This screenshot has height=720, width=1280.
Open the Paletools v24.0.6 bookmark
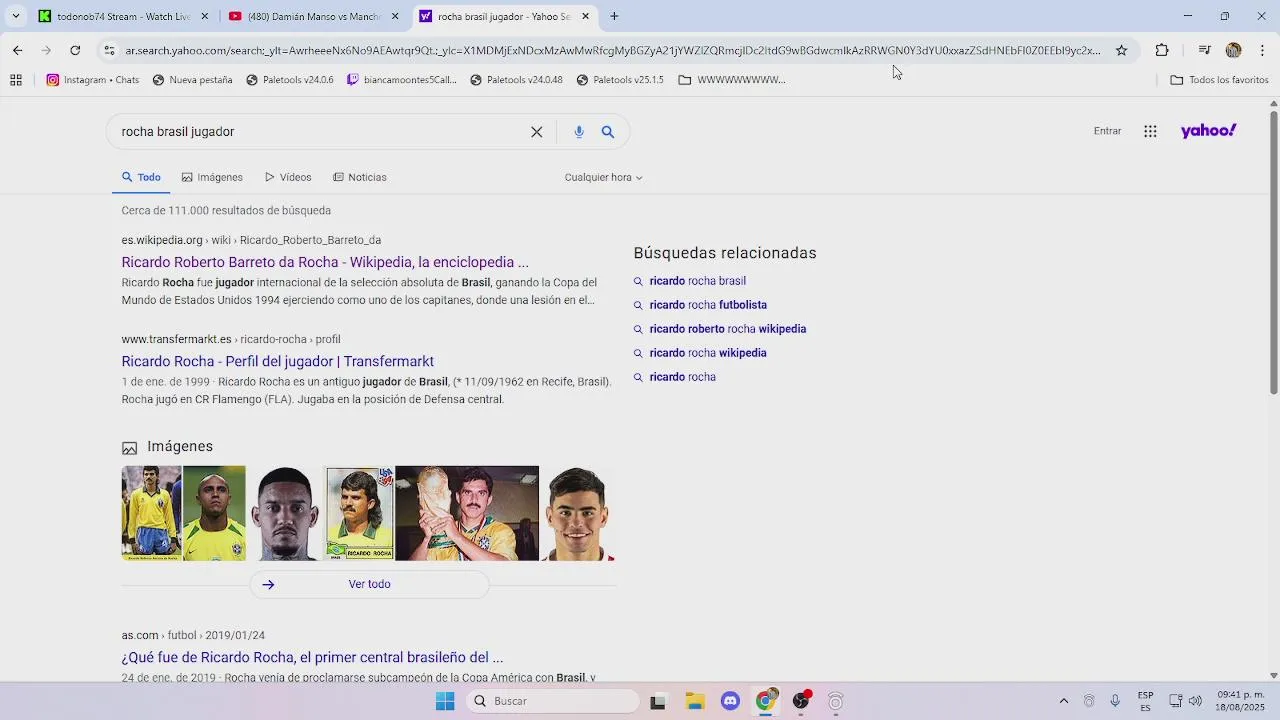[289, 80]
